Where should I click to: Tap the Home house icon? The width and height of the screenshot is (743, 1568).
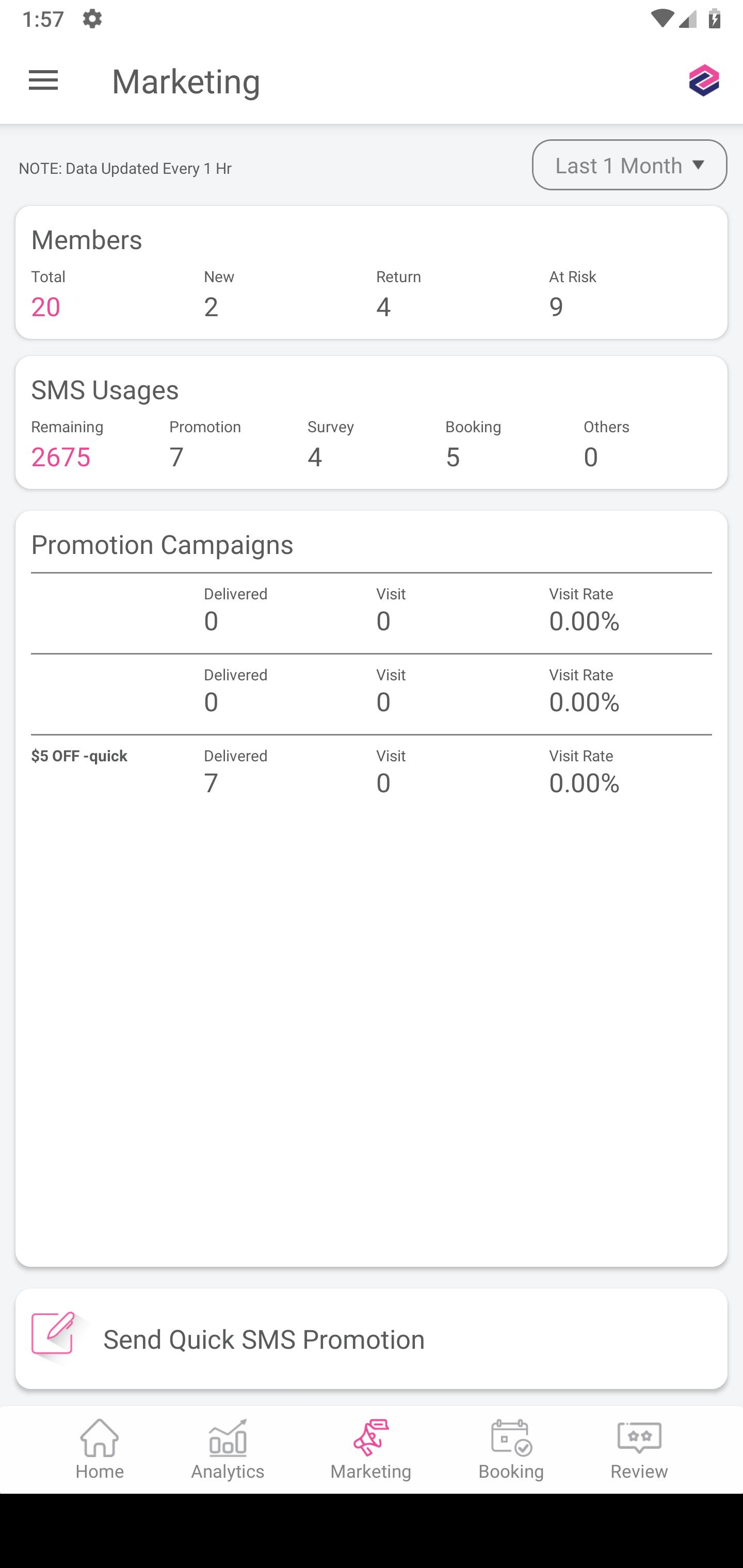[100, 1438]
